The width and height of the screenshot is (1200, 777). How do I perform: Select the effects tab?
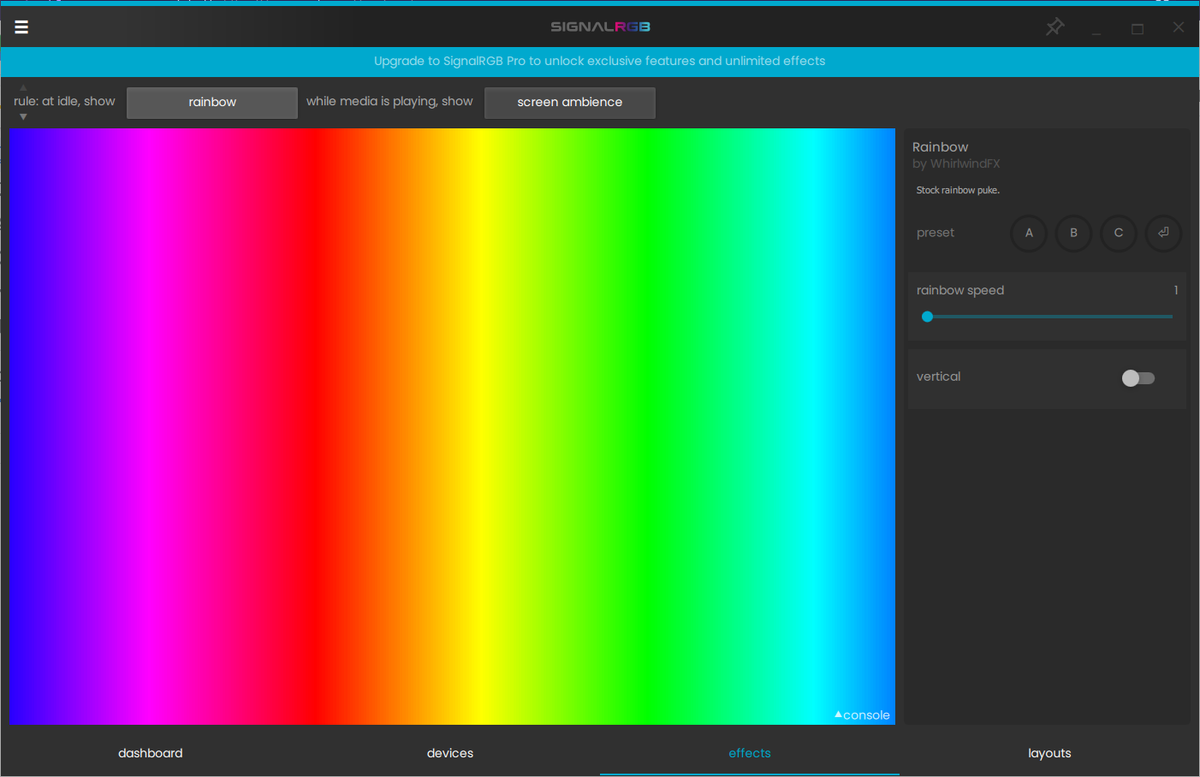click(749, 752)
